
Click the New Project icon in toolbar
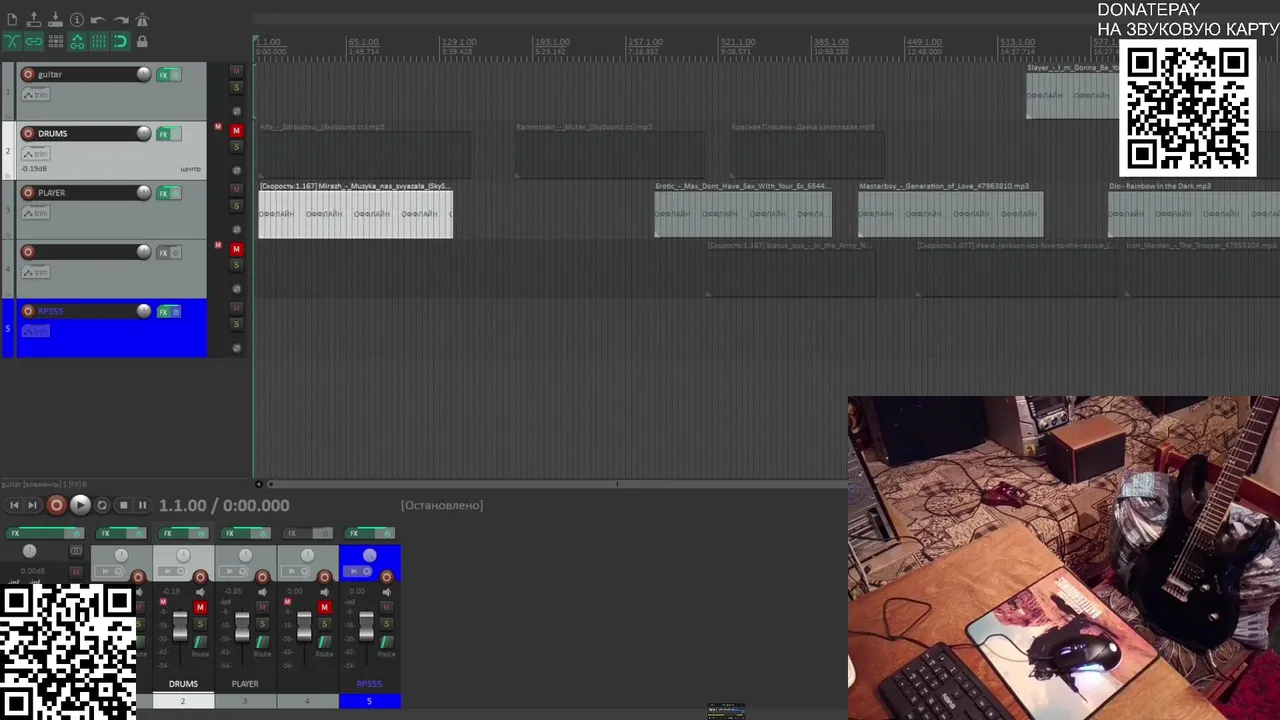pyautogui.click(x=12, y=20)
